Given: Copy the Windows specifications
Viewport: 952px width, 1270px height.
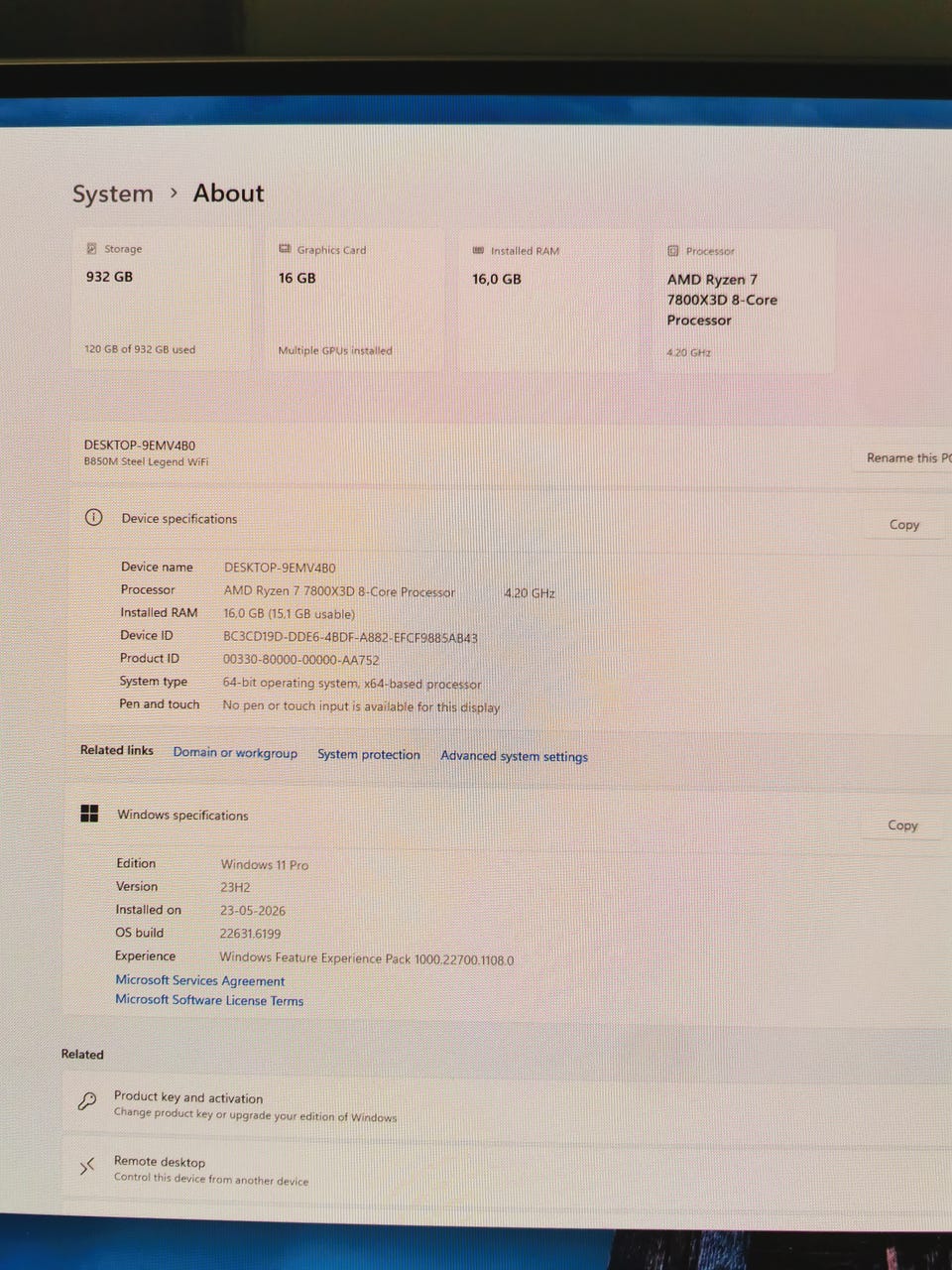Looking at the screenshot, I should [902, 825].
